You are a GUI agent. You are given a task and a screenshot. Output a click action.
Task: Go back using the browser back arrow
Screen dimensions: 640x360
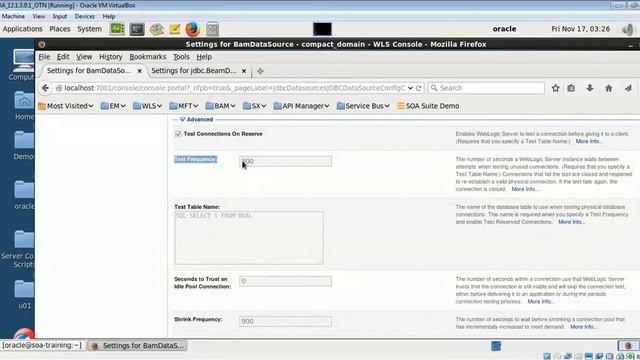coord(45,88)
